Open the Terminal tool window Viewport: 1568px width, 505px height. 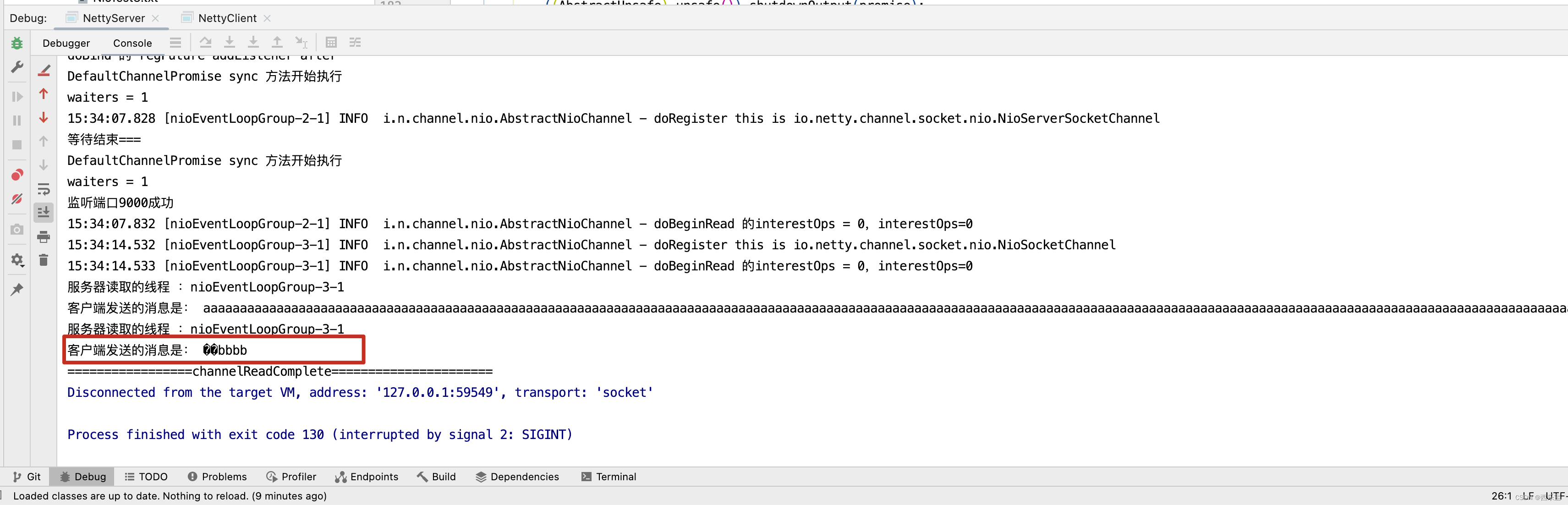click(x=609, y=477)
